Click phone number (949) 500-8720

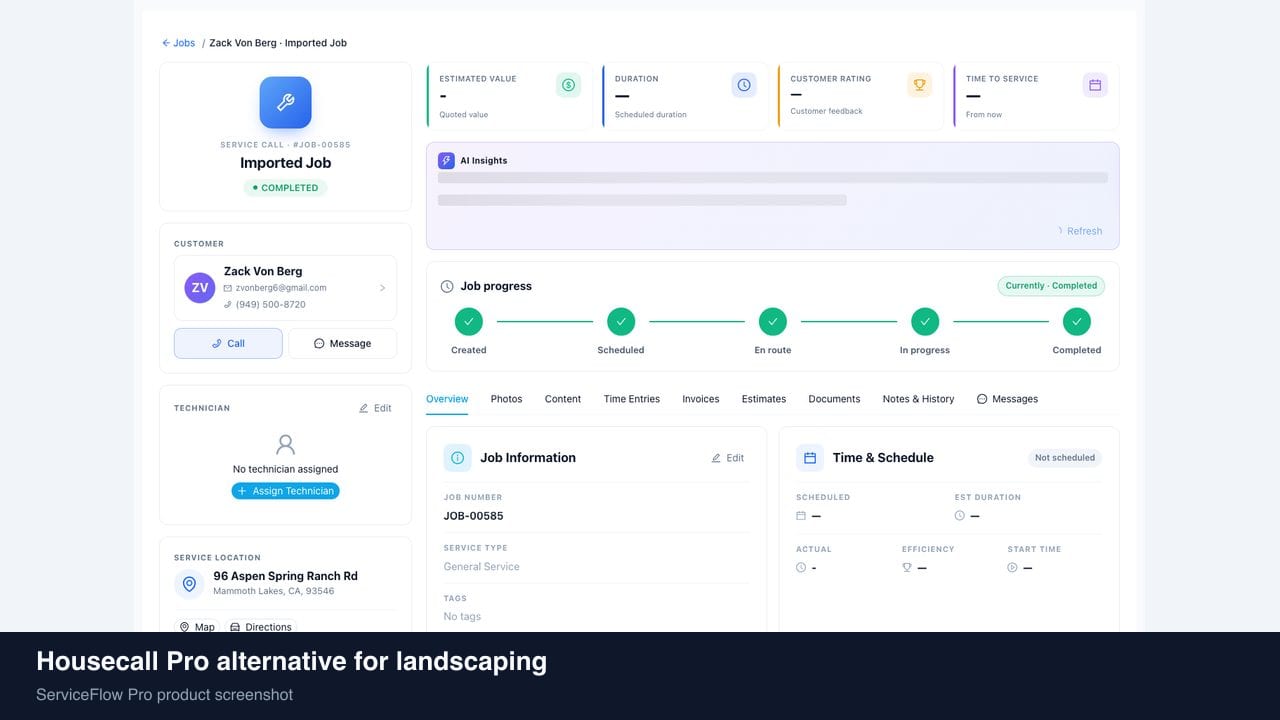(x=271, y=304)
